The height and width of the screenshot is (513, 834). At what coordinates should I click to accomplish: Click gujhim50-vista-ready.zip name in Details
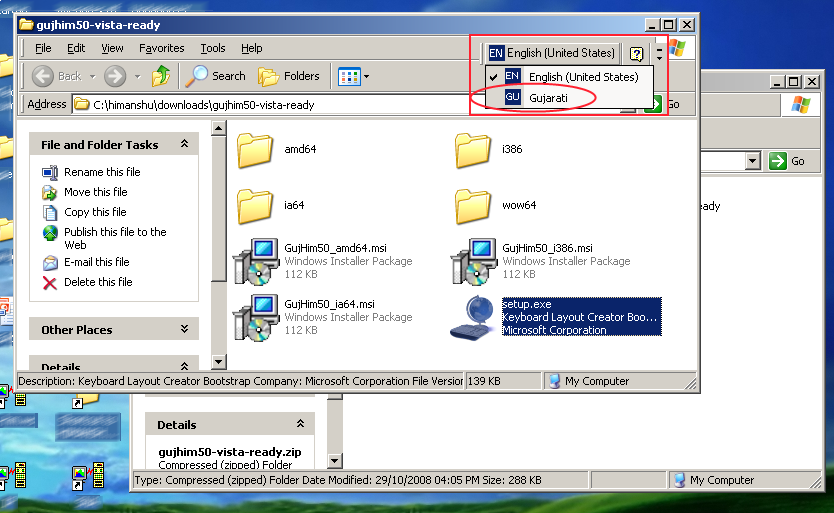(230, 452)
